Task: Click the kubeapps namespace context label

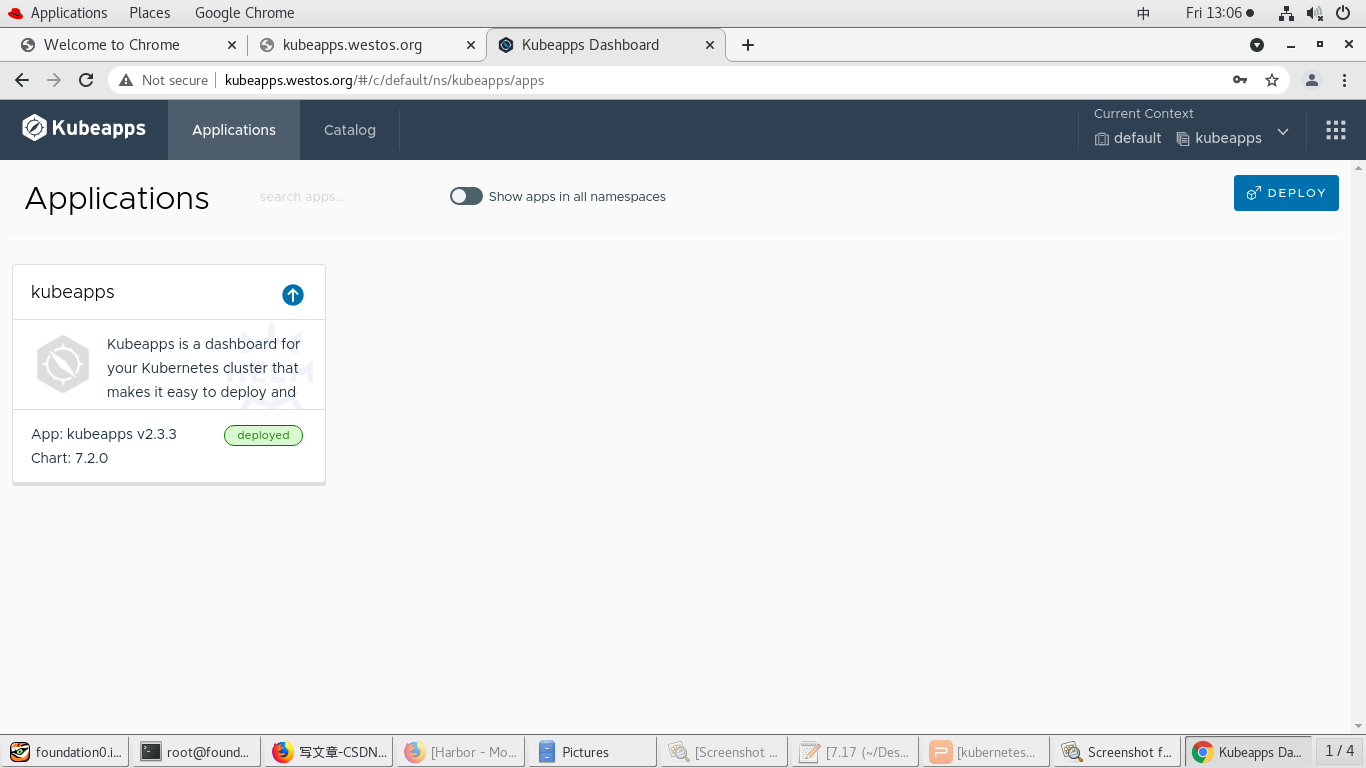Action: point(1219,138)
